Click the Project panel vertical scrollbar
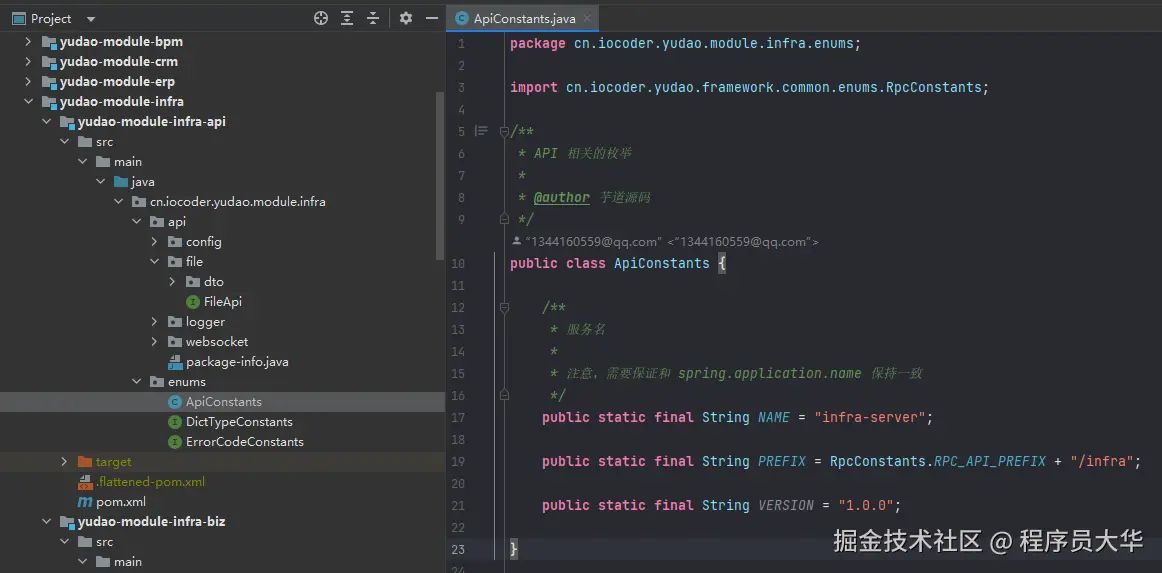 440,176
